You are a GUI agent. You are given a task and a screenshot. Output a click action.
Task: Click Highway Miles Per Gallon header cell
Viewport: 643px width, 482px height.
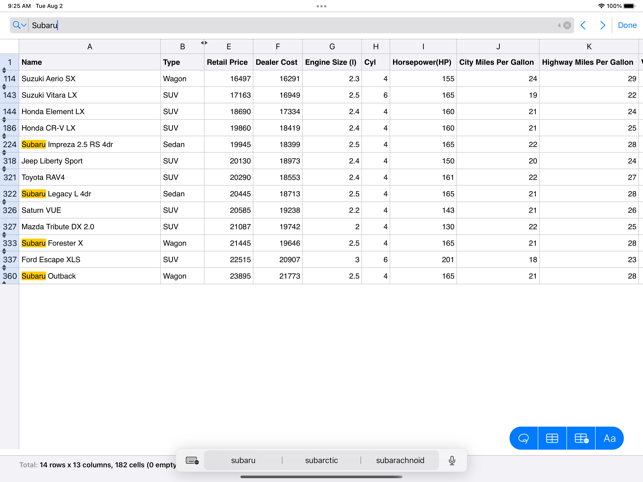[x=589, y=62]
